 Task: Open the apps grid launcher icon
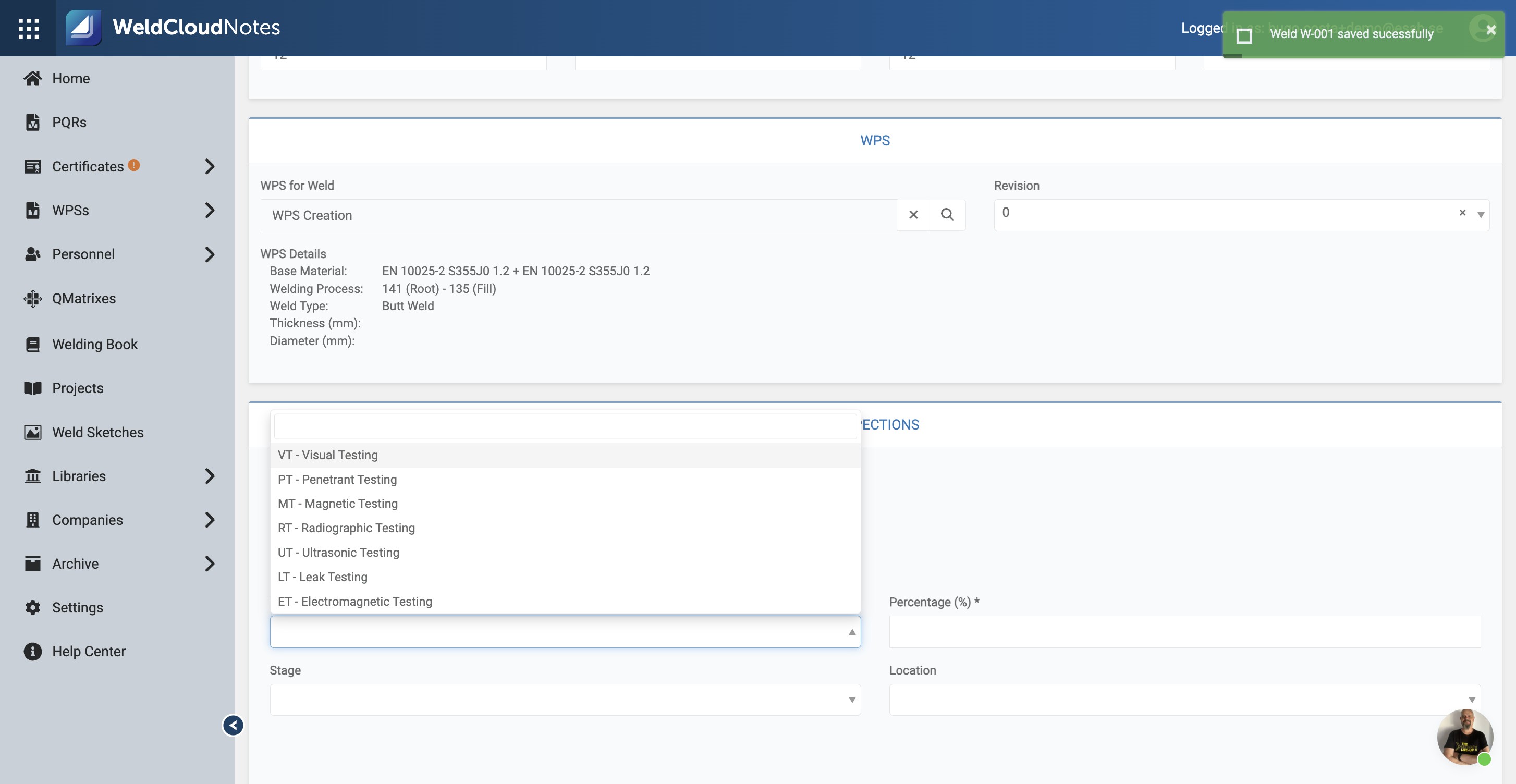click(x=28, y=28)
